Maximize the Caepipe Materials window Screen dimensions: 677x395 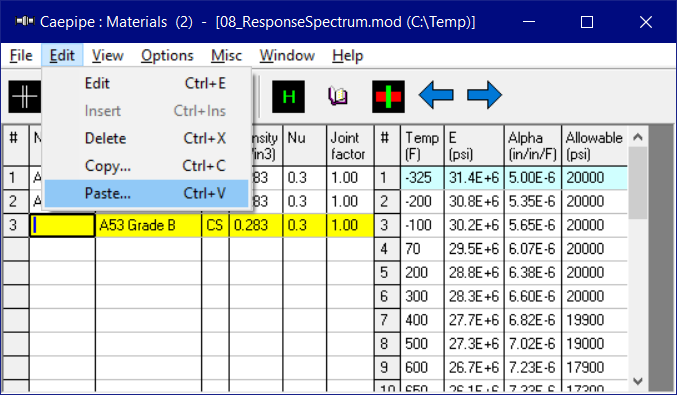pyautogui.click(x=587, y=22)
